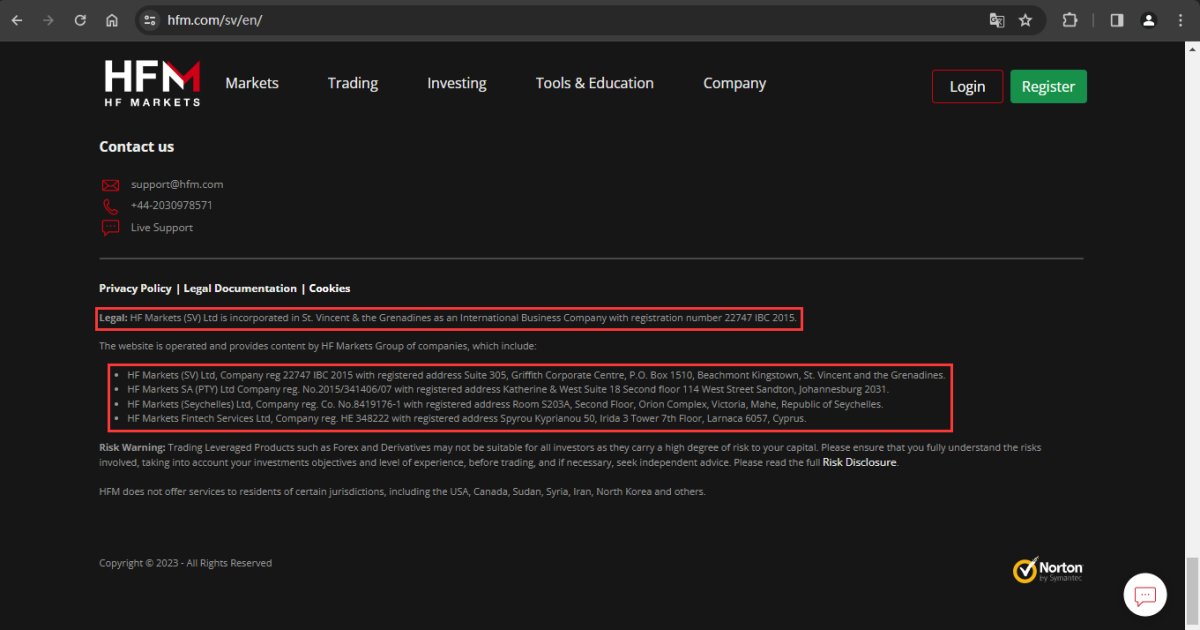Open the Chrome three-dot menu
Image resolution: width=1200 pixels, height=630 pixels.
1181,20
